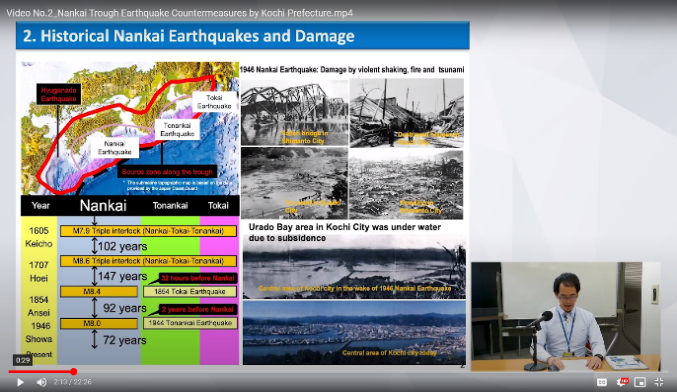Click the 0:29 preview timestamp label
The image size is (677, 392).
[22, 360]
